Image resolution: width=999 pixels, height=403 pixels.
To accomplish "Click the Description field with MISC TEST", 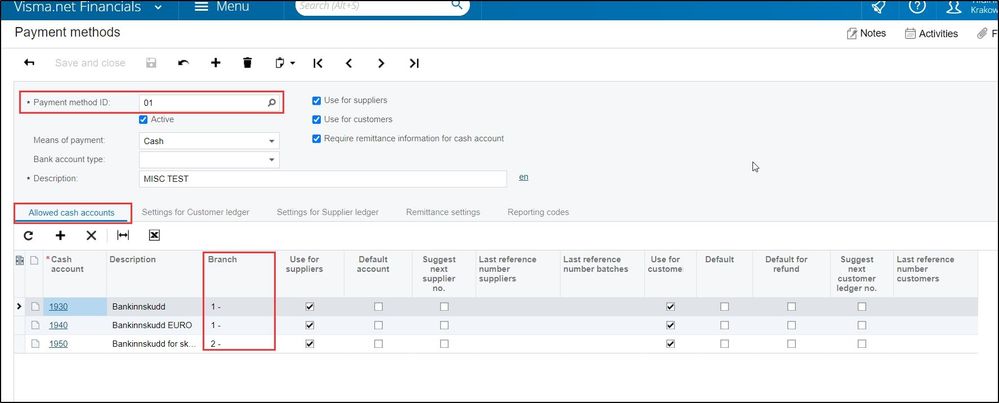I will point(324,179).
